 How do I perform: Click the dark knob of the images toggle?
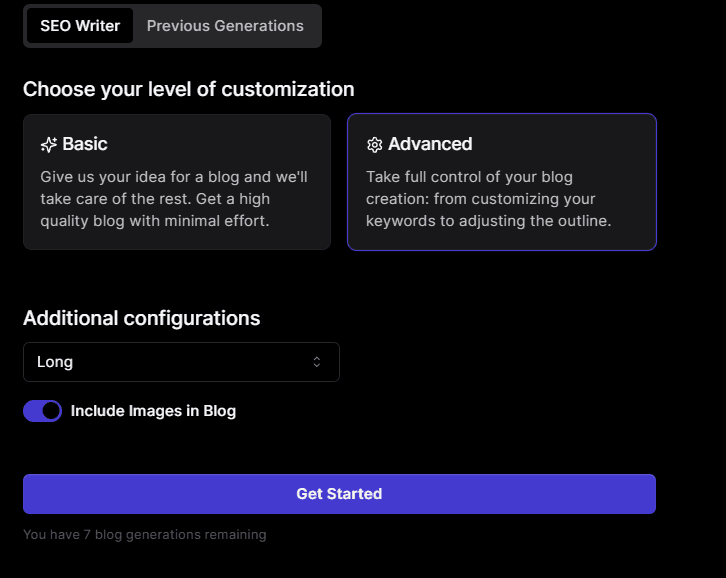coord(51,411)
